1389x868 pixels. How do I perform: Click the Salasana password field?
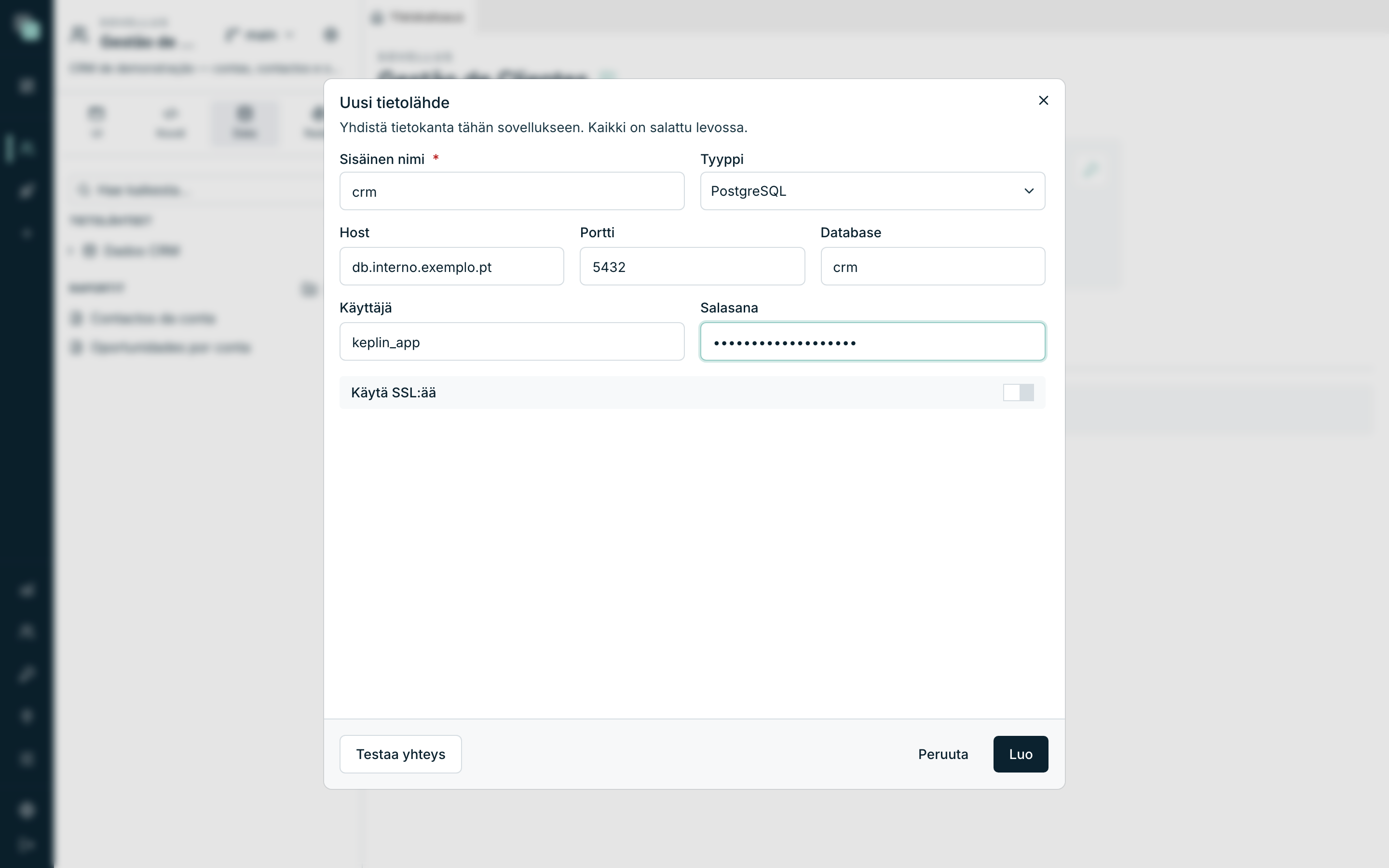point(872,341)
